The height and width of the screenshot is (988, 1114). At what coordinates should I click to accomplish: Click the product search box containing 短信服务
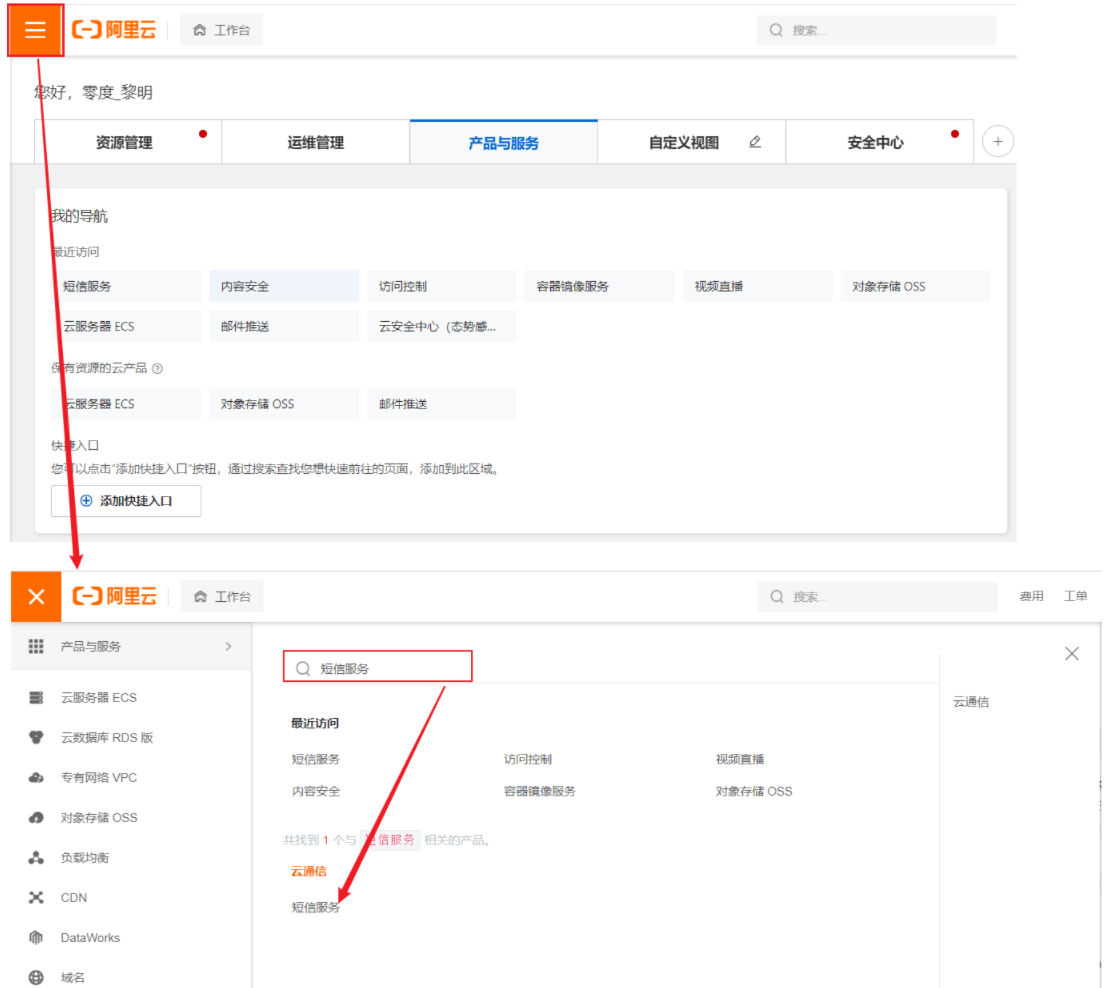378,666
